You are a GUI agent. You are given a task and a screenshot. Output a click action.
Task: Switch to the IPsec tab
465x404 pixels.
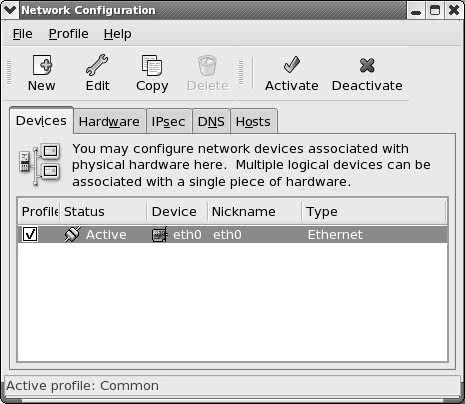[169, 122]
